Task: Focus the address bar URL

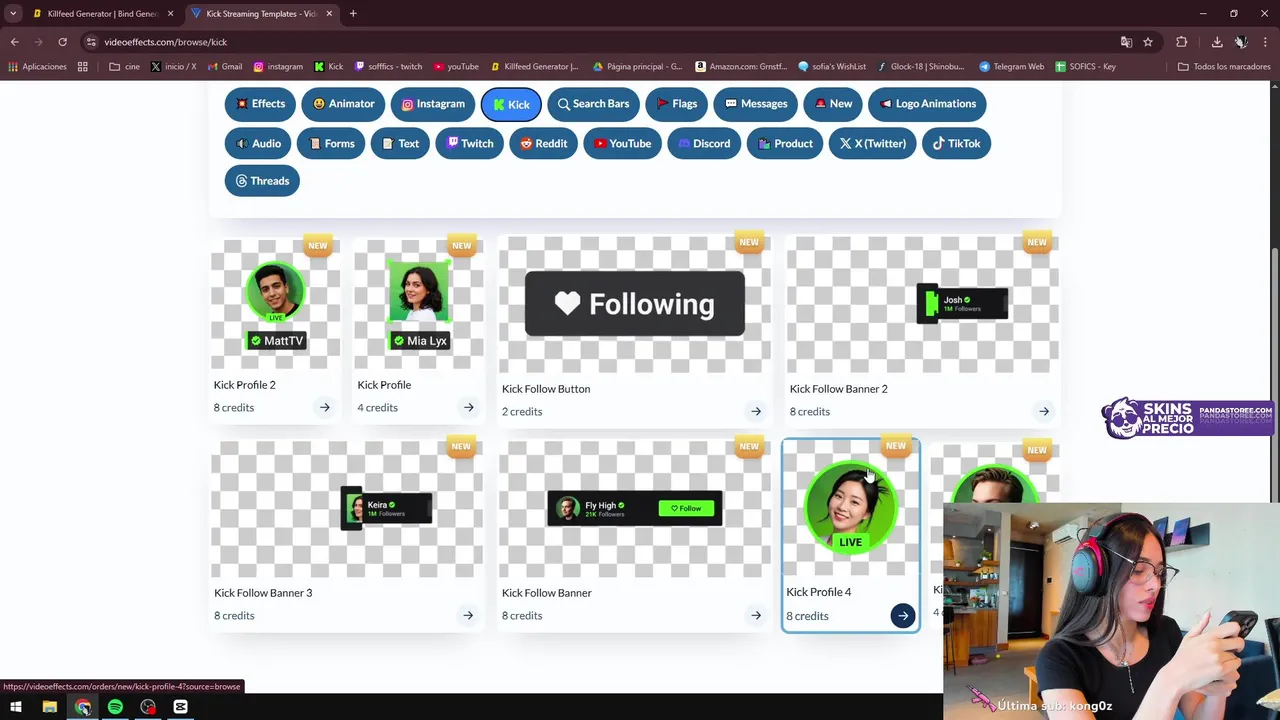Action: click(x=166, y=42)
